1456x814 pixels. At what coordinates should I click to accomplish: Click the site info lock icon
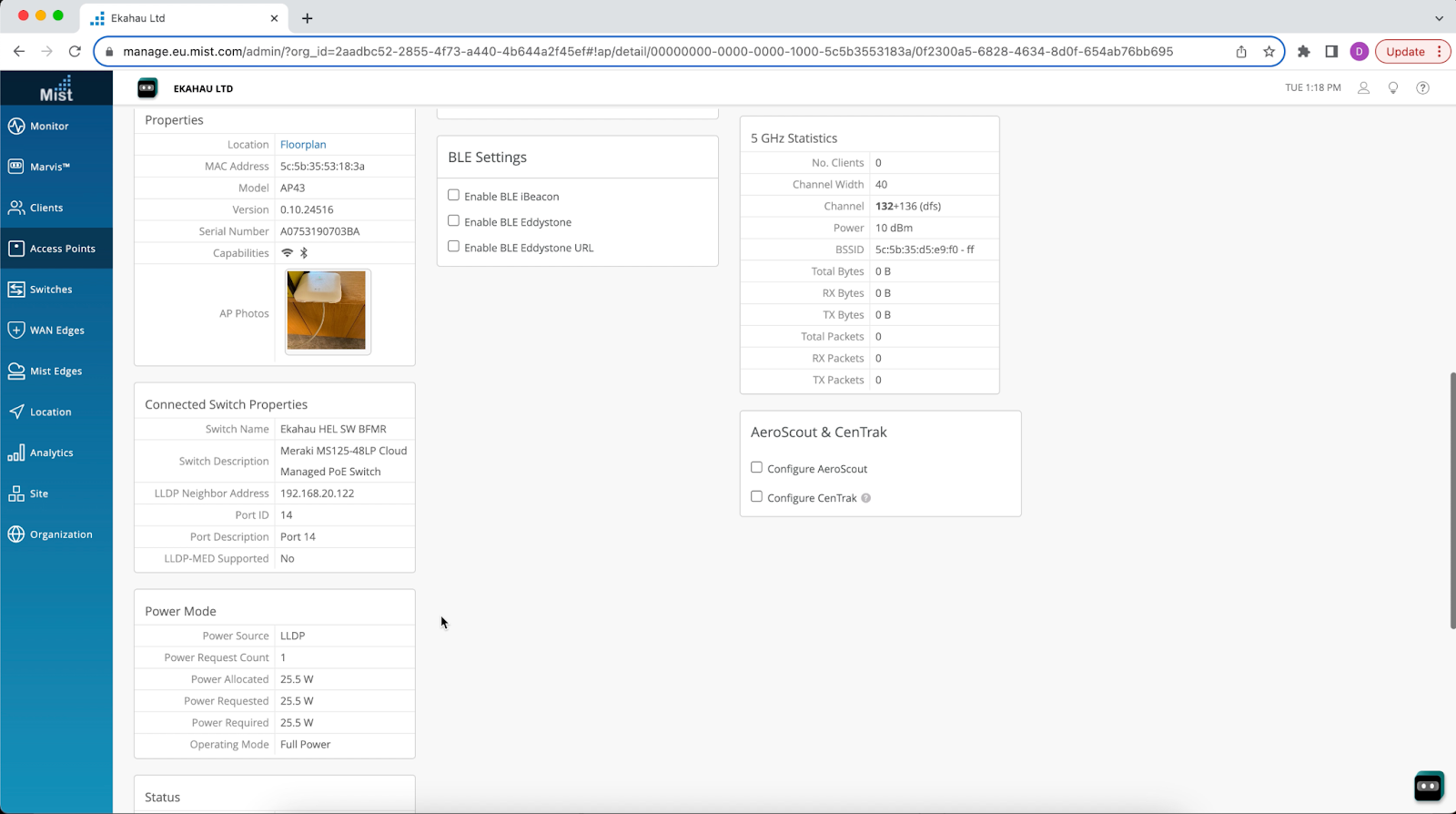coord(110,52)
